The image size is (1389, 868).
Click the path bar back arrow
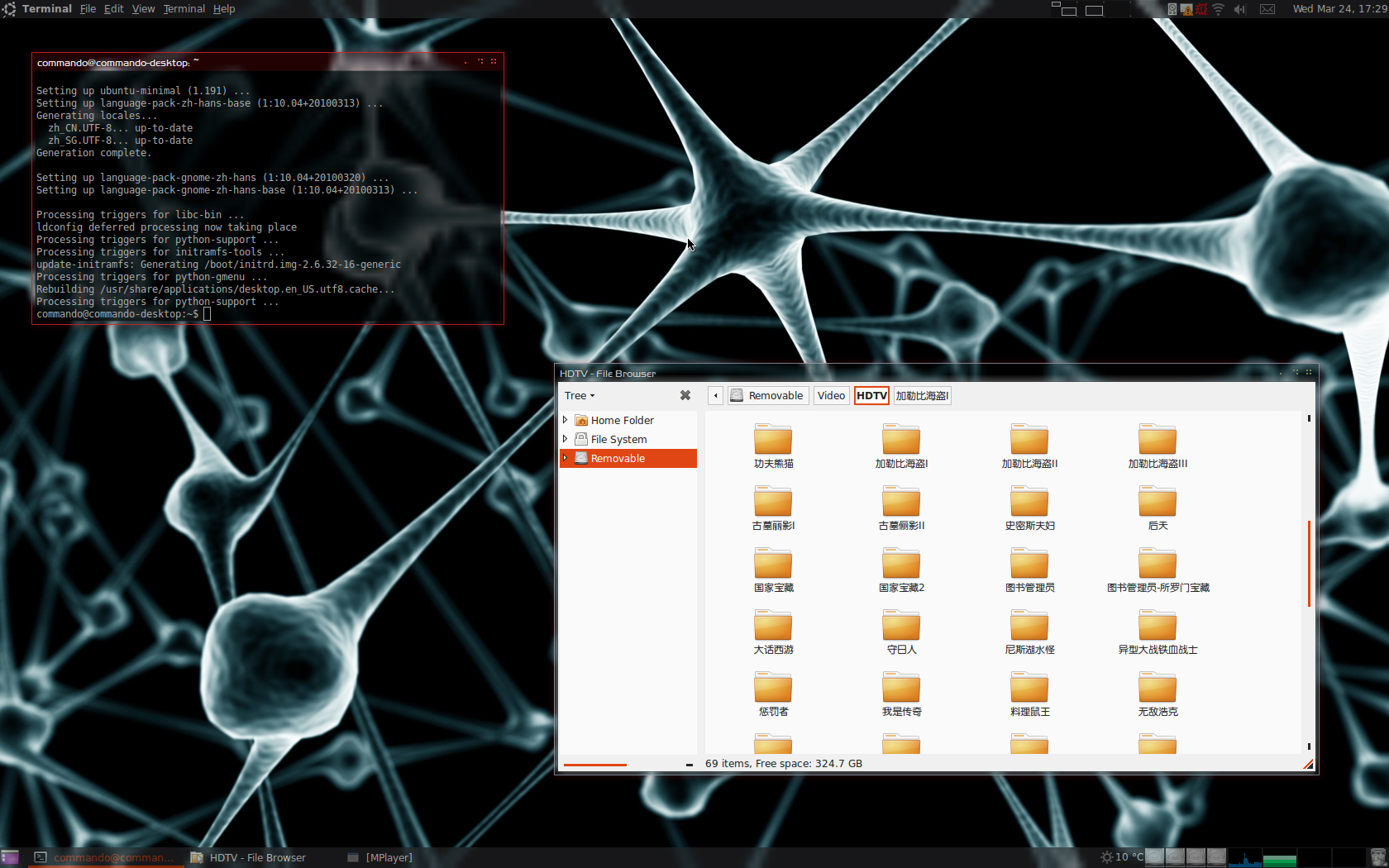(716, 395)
